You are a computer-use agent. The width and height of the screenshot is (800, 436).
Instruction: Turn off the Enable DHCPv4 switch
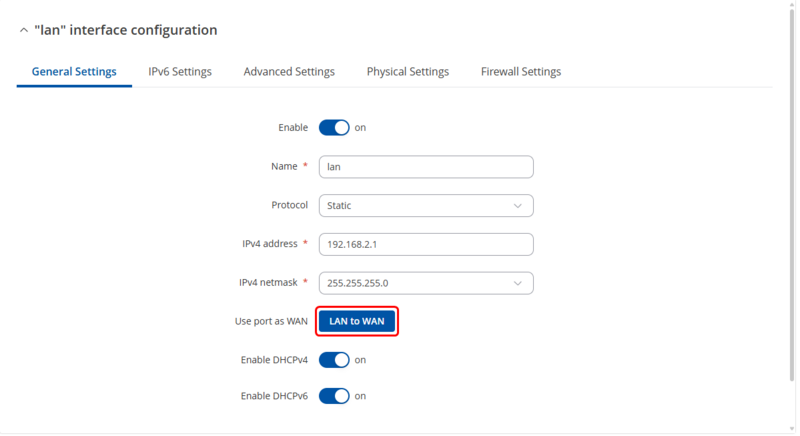(x=334, y=360)
